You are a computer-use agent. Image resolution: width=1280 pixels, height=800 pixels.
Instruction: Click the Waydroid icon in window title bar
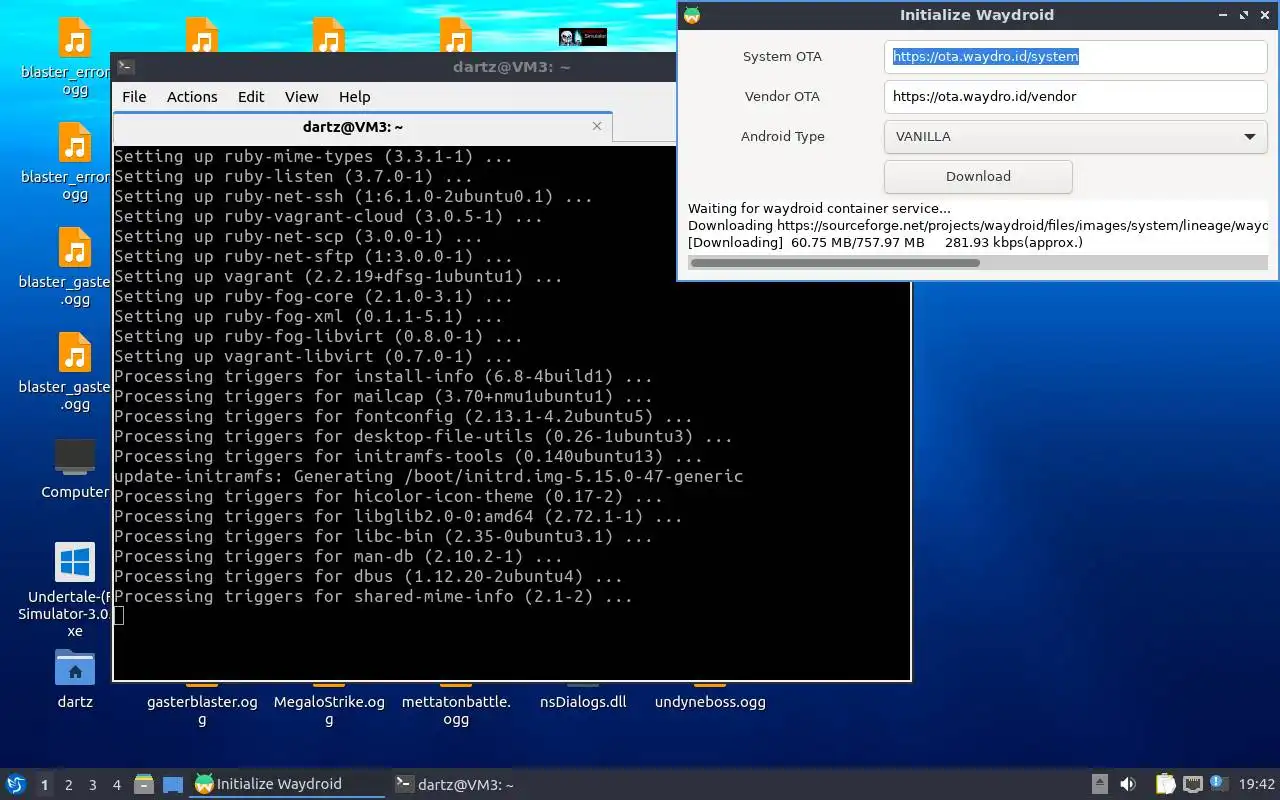[692, 15]
